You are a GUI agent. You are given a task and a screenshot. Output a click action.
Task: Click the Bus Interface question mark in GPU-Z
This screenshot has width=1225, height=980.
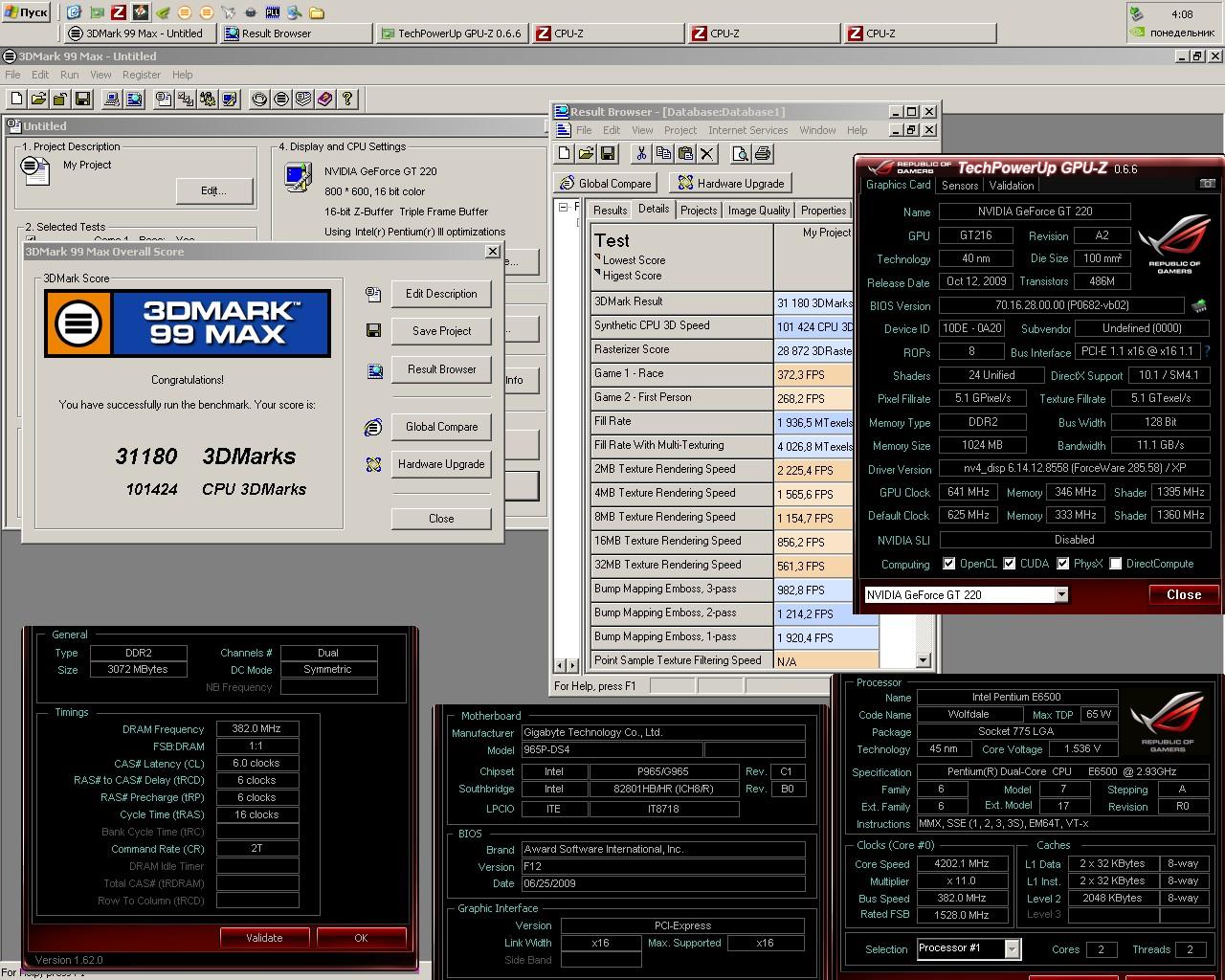(x=1207, y=352)
